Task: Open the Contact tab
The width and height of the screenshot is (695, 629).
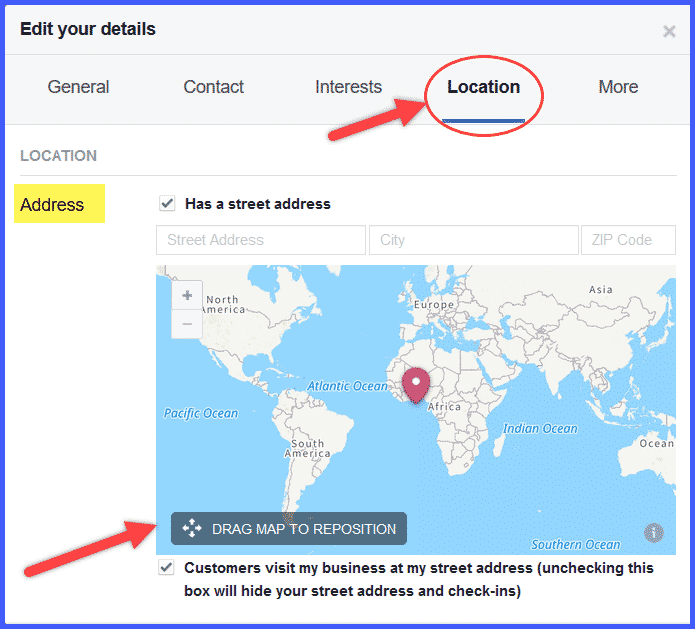Action: pos(213,87)
